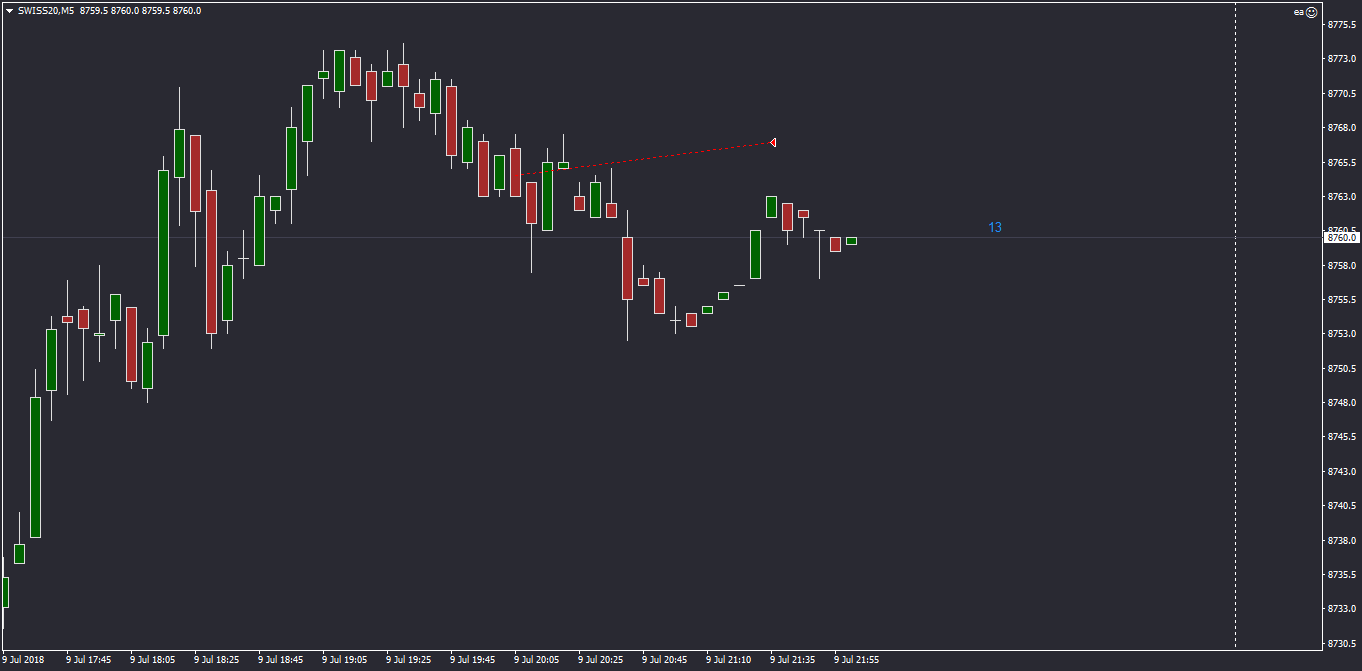The height and width of the screenshot is (671, 1362).
Task: Click the SWISS20,M5 symbol title text
Action: pyautogui.click(x=45, y=11)
